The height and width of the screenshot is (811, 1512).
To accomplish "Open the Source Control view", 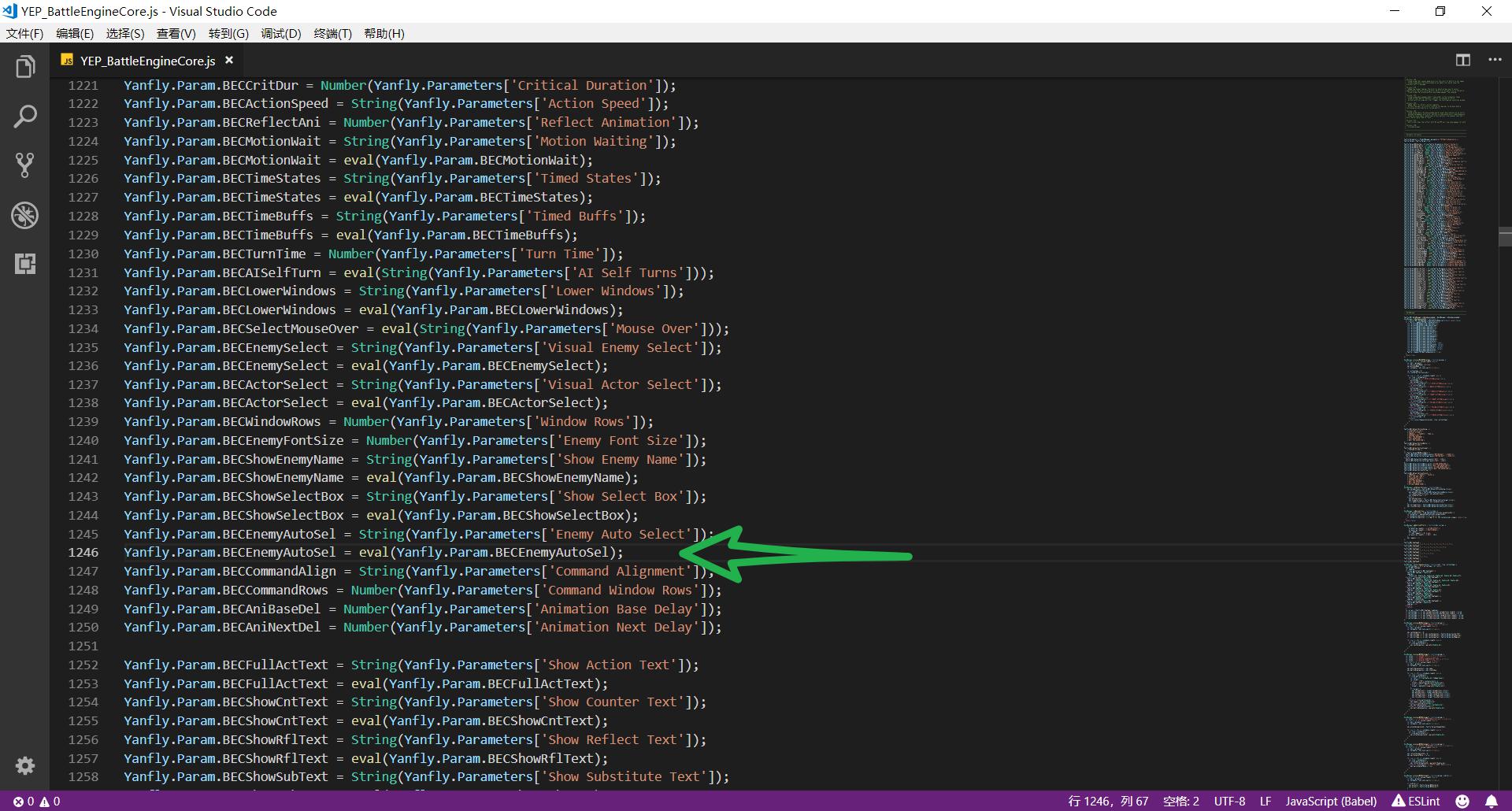I will [25, 165].
